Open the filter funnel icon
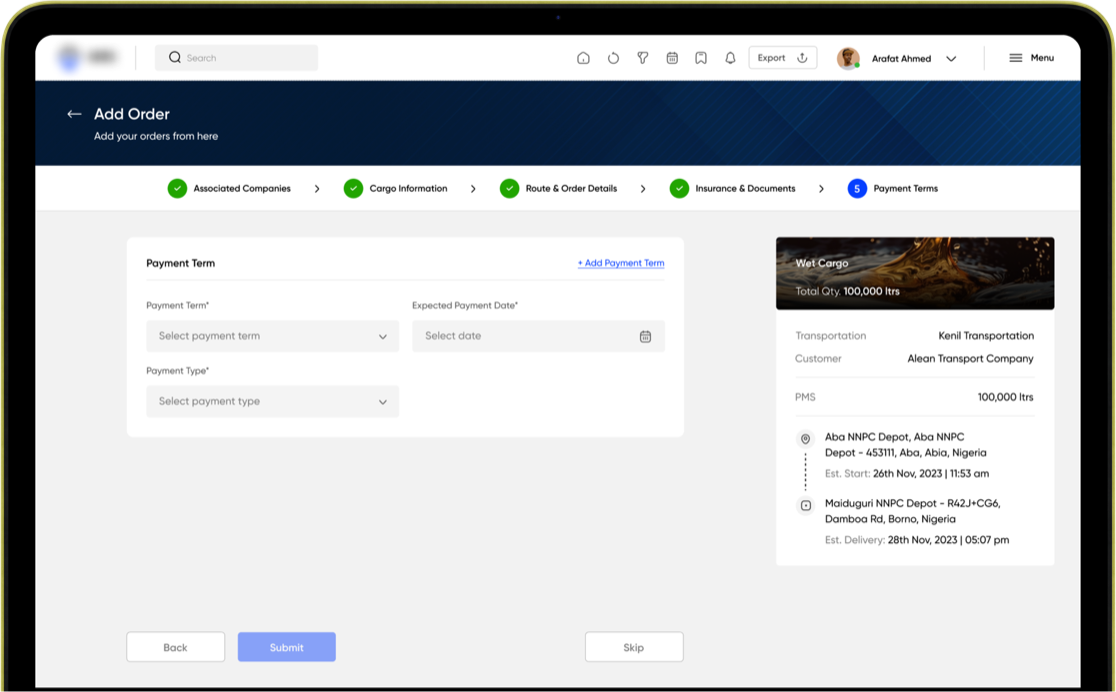Screen dimensions: 1116x692 coord(642,58)
